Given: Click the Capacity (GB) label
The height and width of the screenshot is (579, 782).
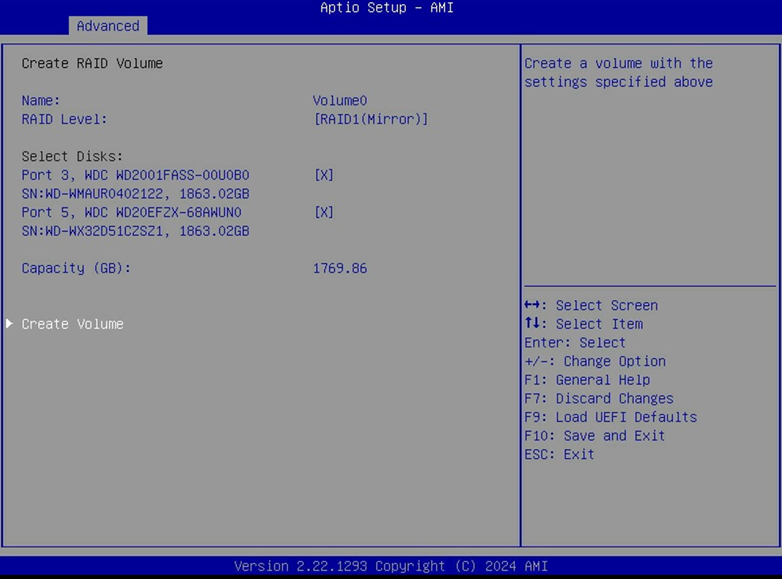Looking at the screenshot, I should click(x=76, y=268).
